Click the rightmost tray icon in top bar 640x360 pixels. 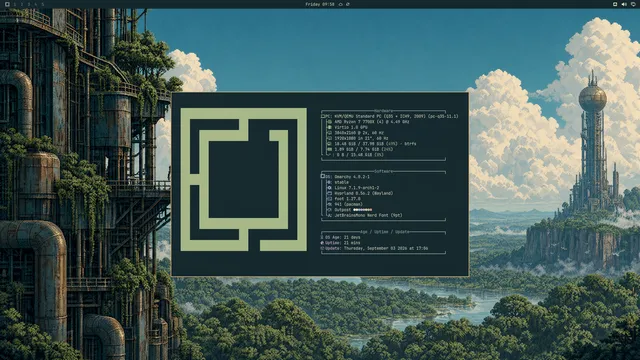tap(633, 4)
